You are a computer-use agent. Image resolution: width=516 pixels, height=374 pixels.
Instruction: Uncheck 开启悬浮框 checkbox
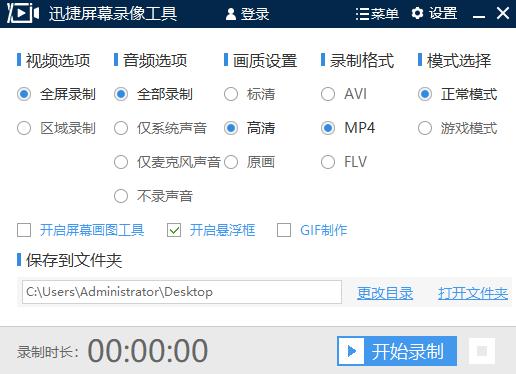174,230
